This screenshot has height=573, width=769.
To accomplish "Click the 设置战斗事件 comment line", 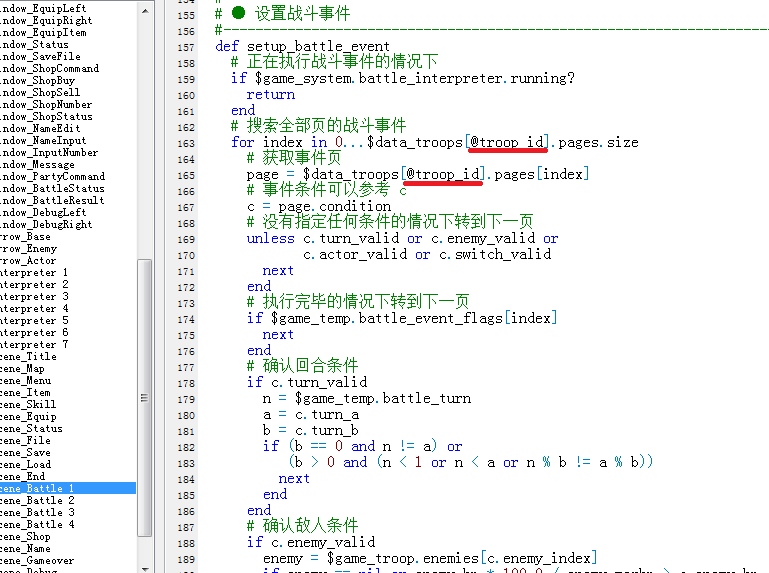I will 282,13.
